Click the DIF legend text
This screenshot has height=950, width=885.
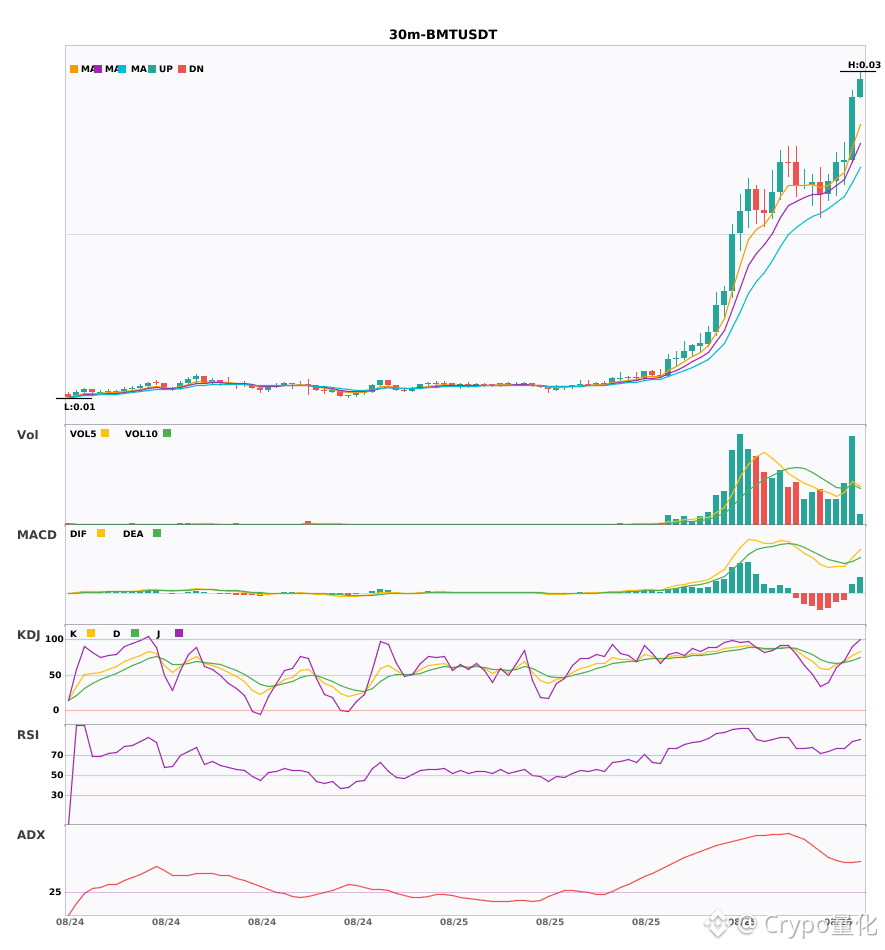(78, 534)
